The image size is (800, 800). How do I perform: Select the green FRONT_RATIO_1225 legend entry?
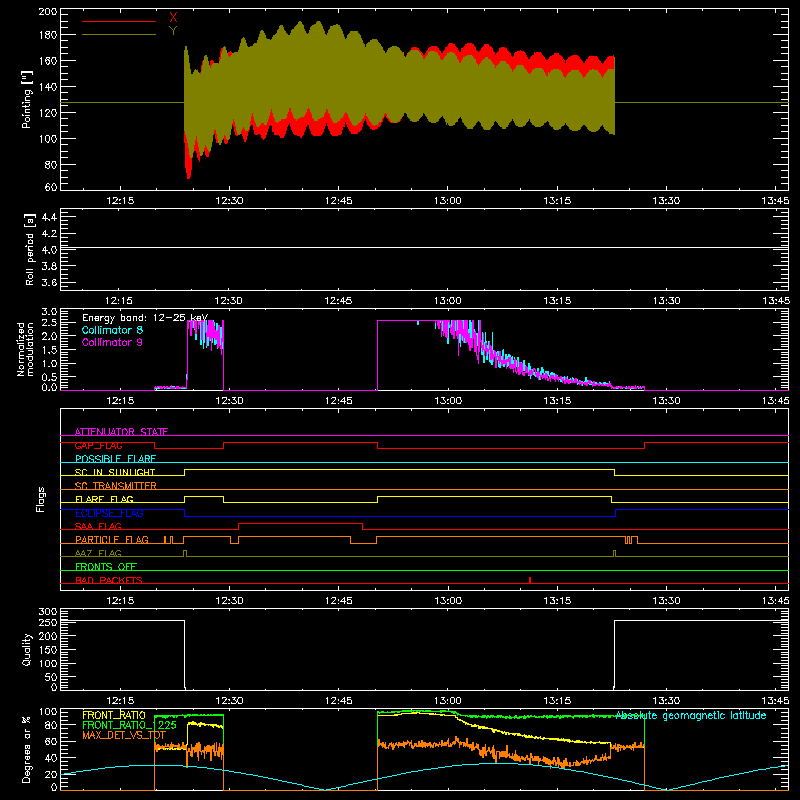(x=130, y=725)
